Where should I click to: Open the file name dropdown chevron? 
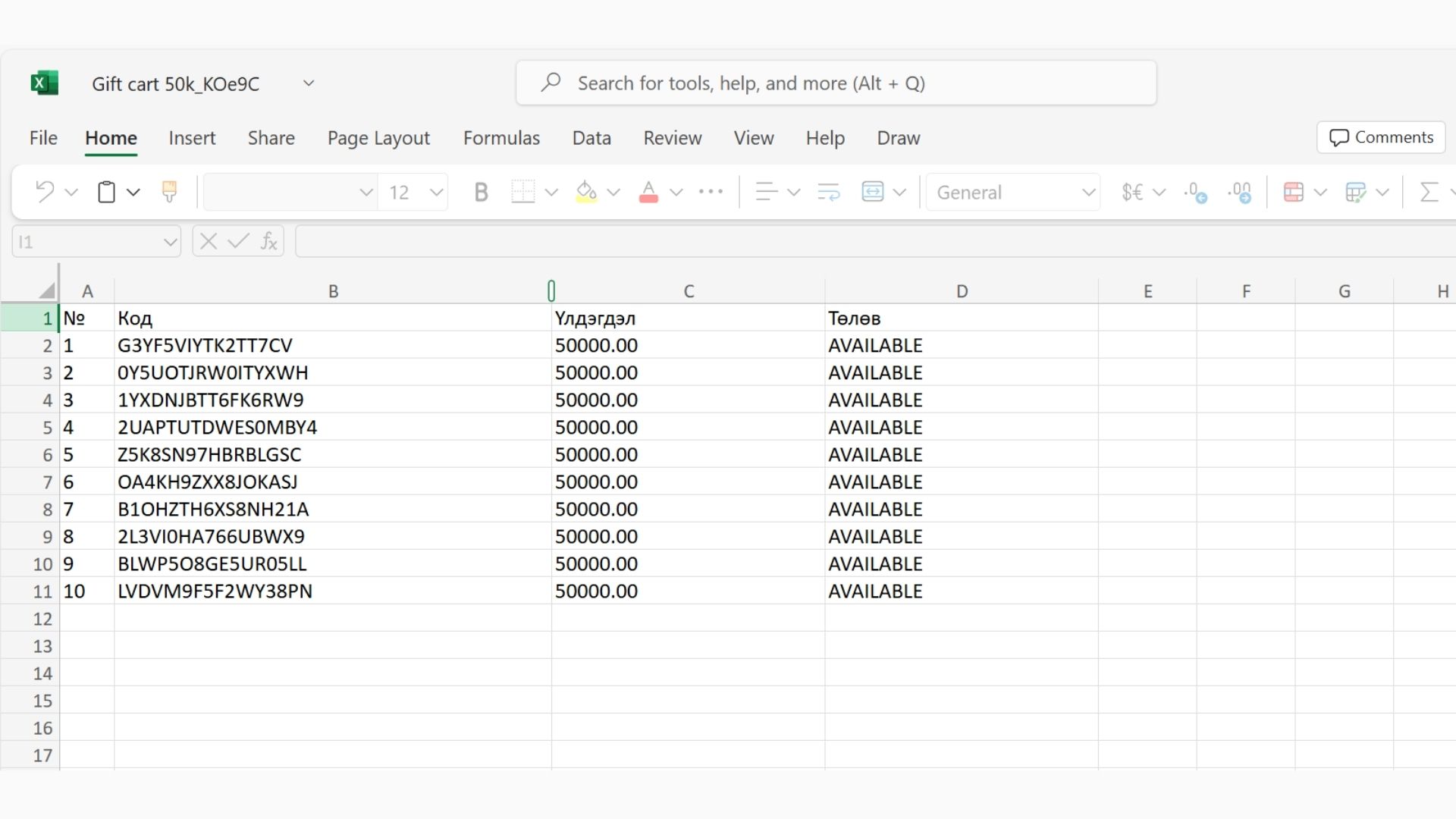[x=309, y=83]
